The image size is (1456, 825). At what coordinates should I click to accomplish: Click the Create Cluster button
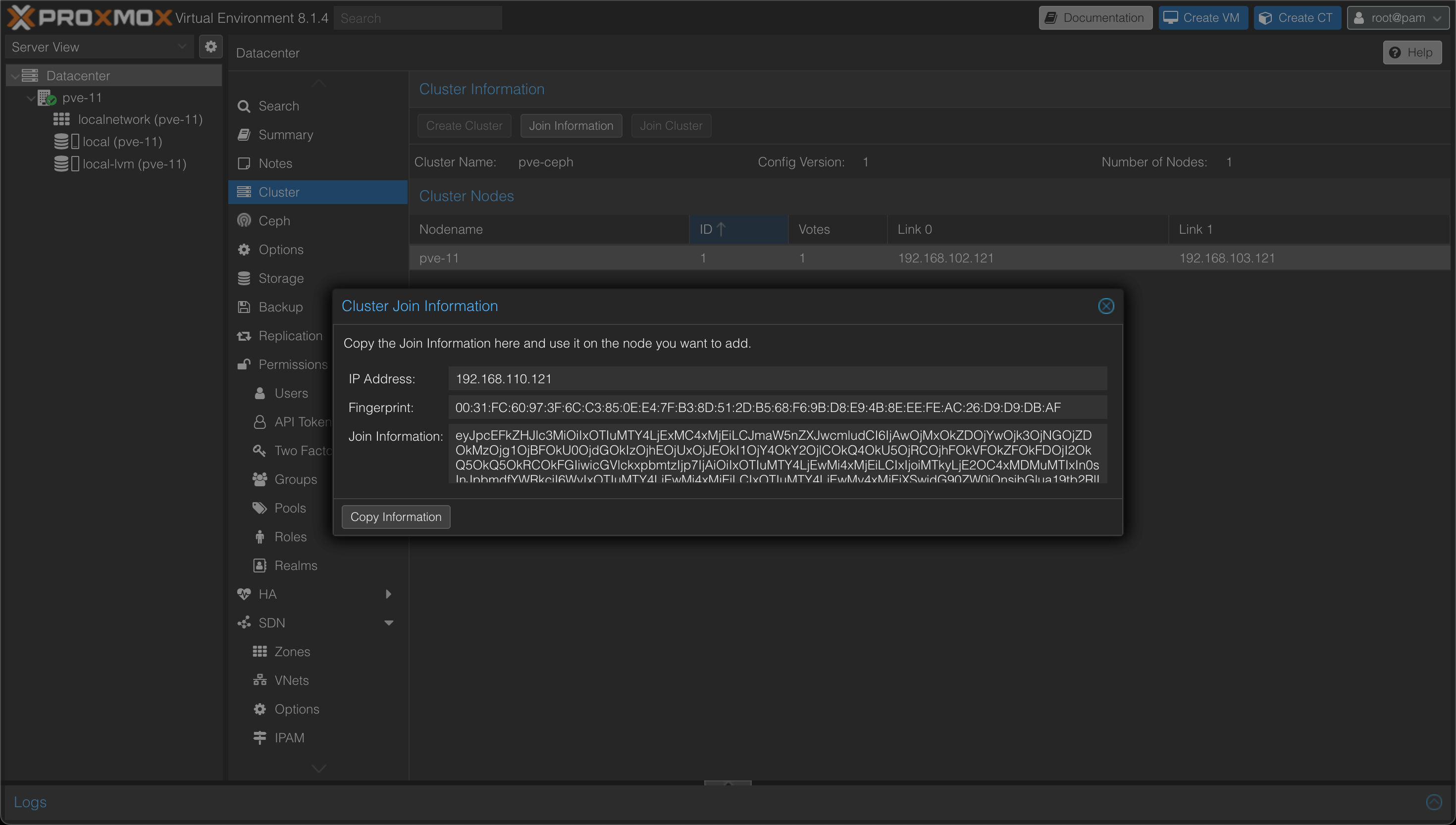[x=464, y=126]
